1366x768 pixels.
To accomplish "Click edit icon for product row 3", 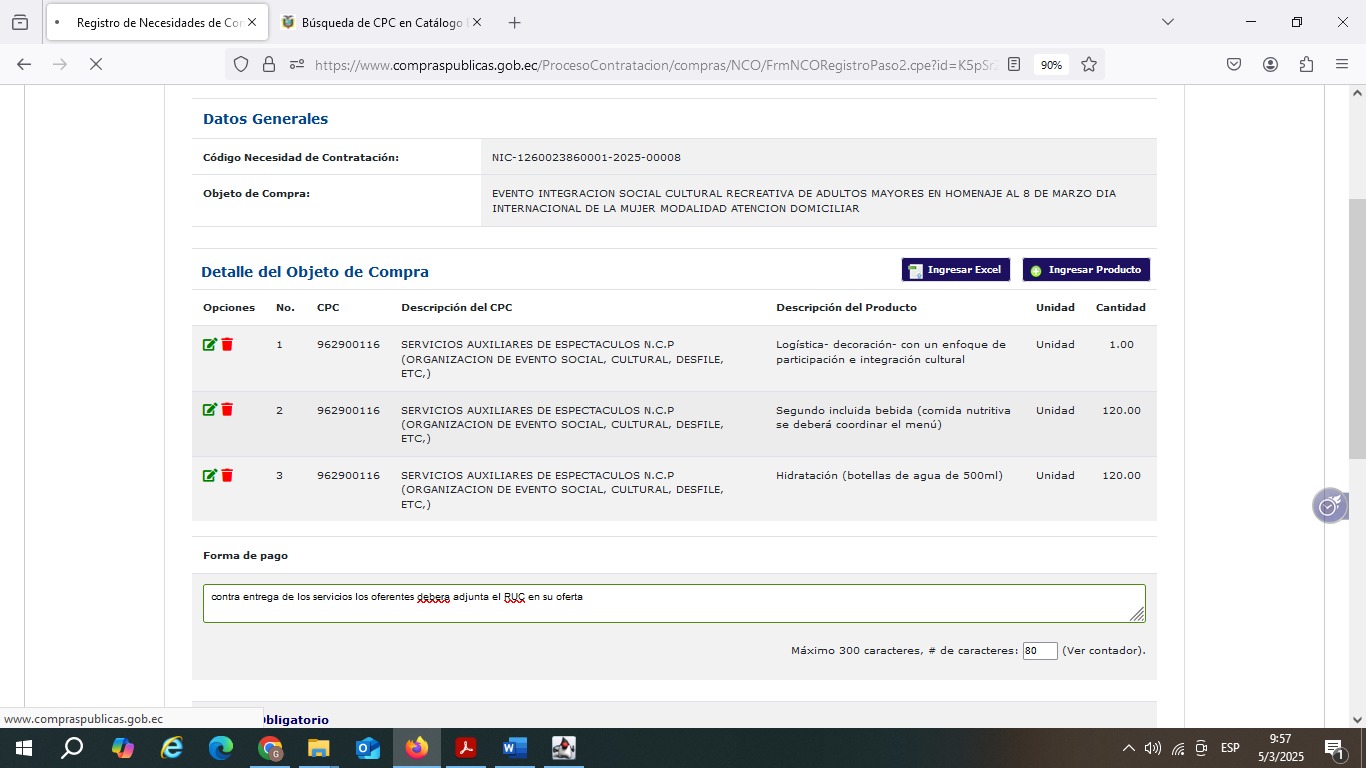I will (209, 475).
